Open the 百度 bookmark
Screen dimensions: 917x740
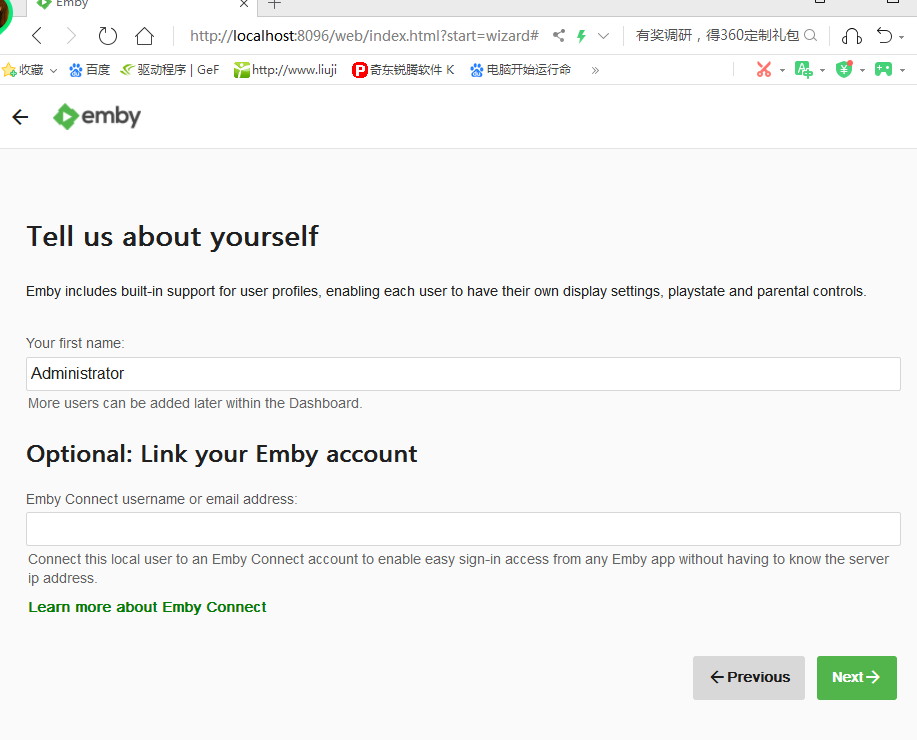[x=89, y=70]
